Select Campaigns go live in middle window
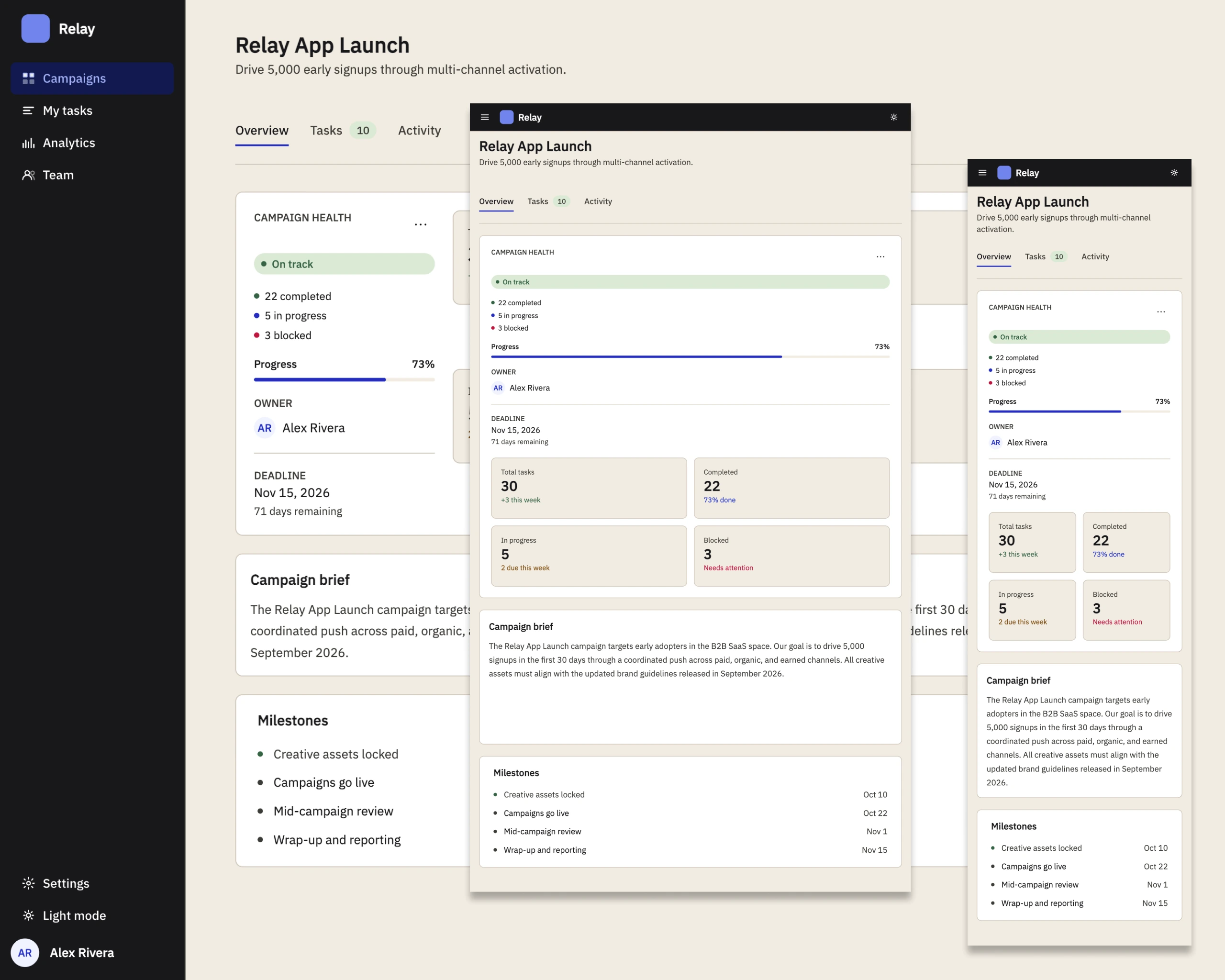This screenshot has height=980, width=1225. (690, 813)
